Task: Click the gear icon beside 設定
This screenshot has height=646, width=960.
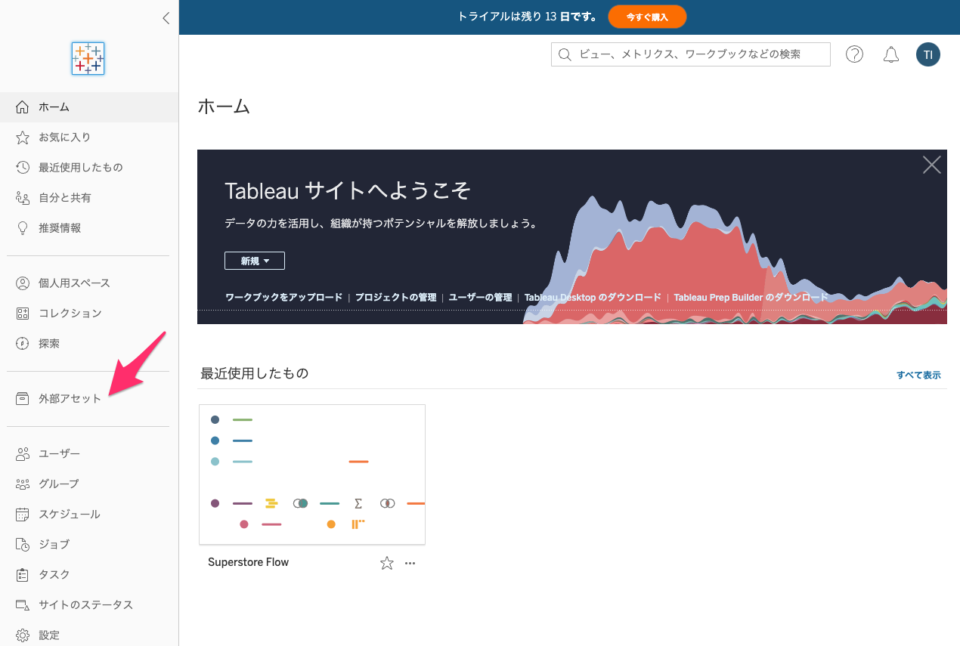Action: [x=22, y=635]
